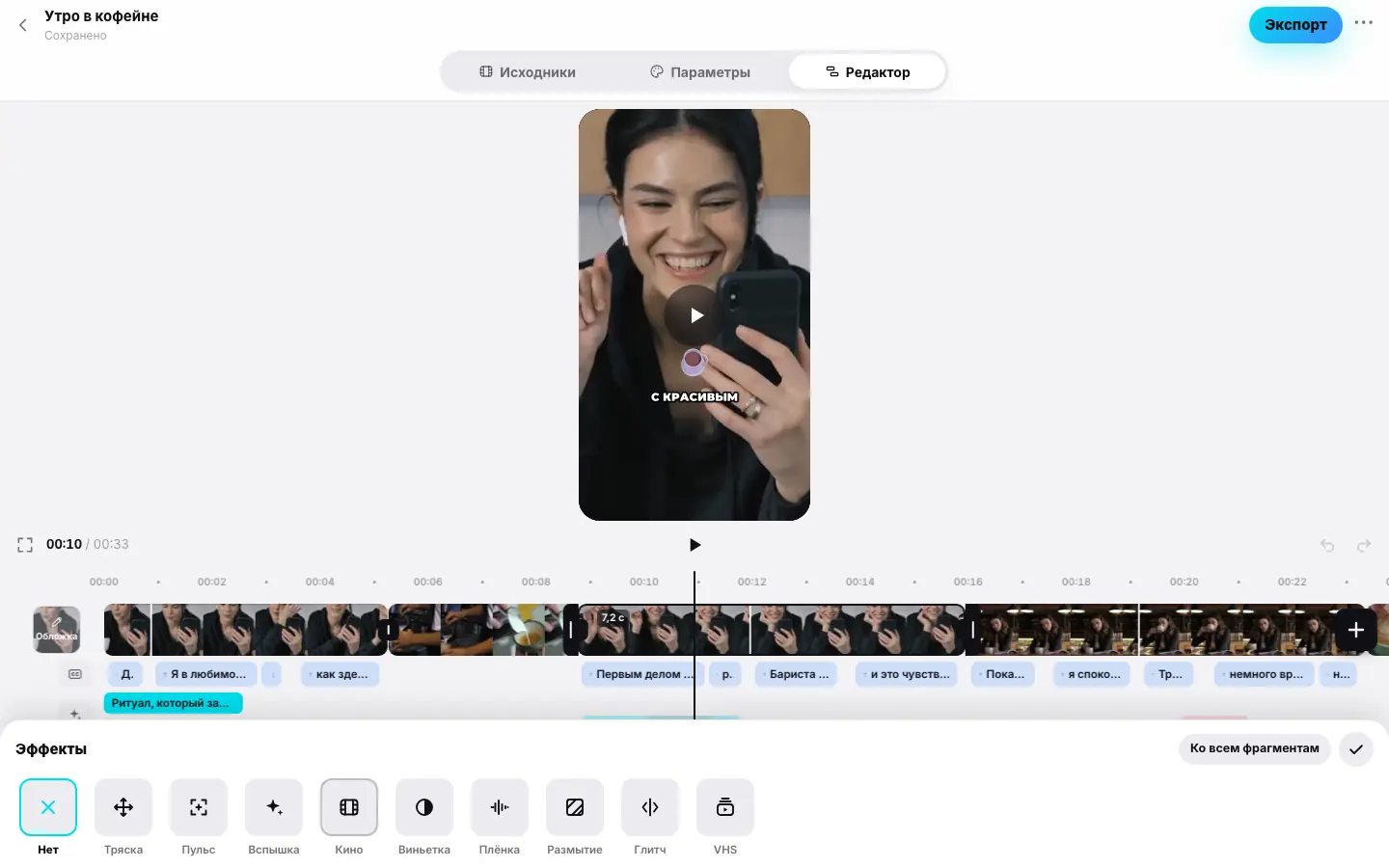The image size is (1389, 868).
Task: Click the selected clip labeled 7,2 с
Action: coord(772,630)
